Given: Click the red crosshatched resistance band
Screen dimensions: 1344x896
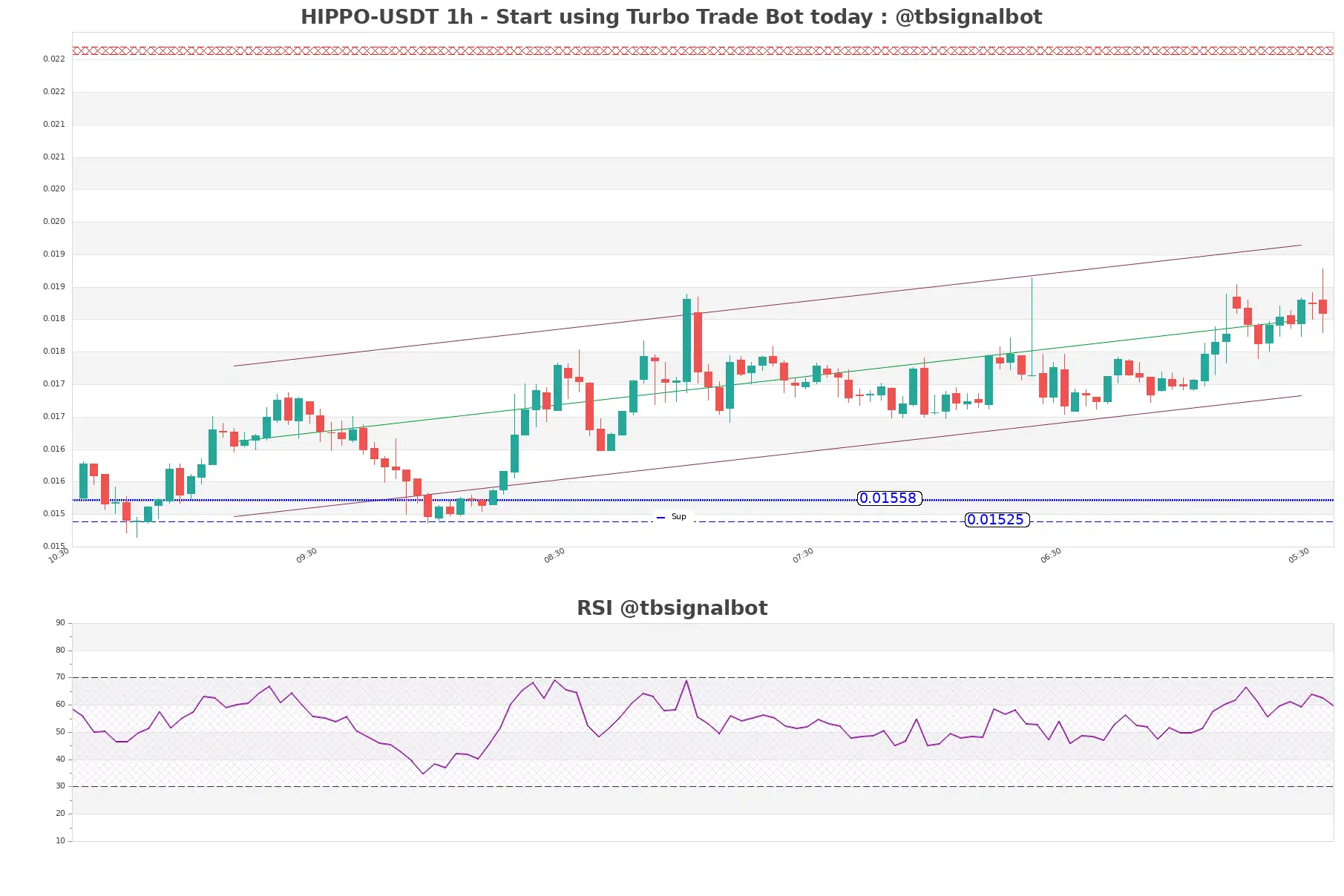Looking at the screenshot, I should [703, 51].
